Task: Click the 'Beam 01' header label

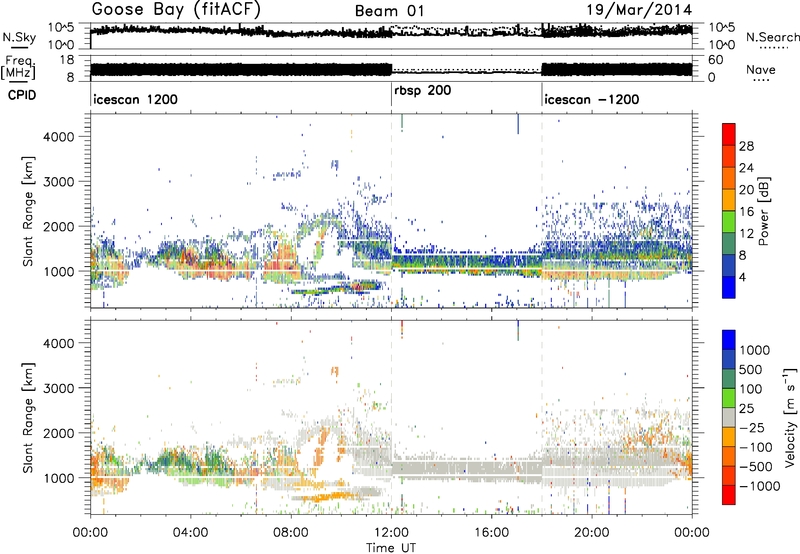Action: (x=389, y=11)
